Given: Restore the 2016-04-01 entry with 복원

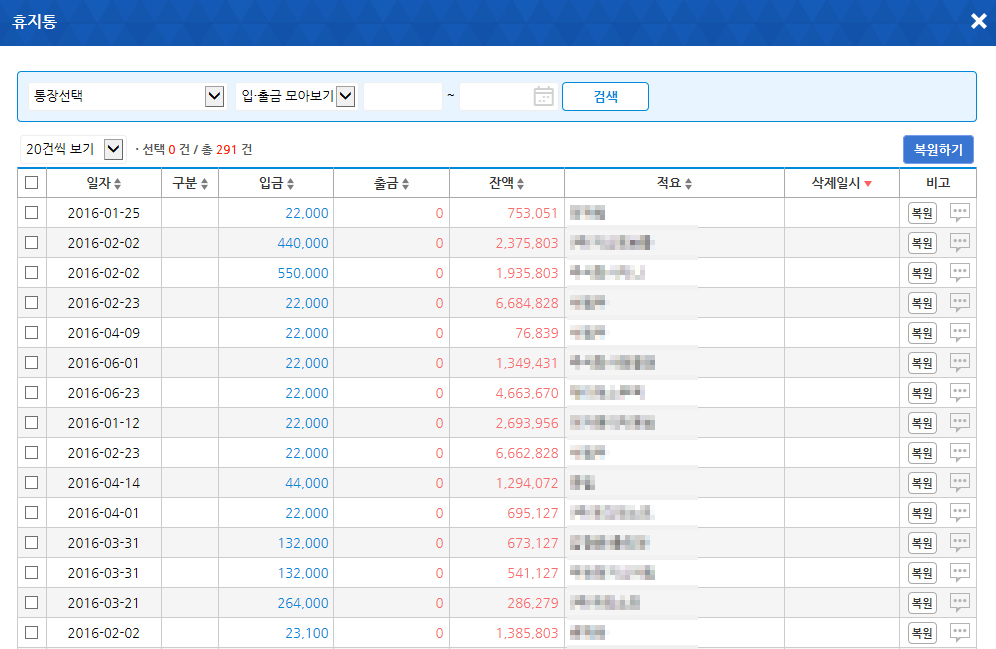Looking at the screenshot, I should coord(922,513).
